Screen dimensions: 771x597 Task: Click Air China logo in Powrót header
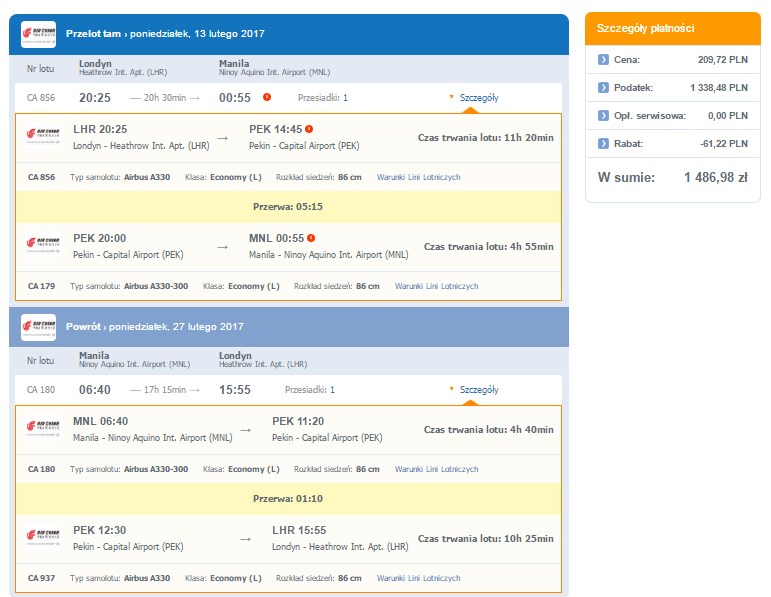tap(38, 327)
